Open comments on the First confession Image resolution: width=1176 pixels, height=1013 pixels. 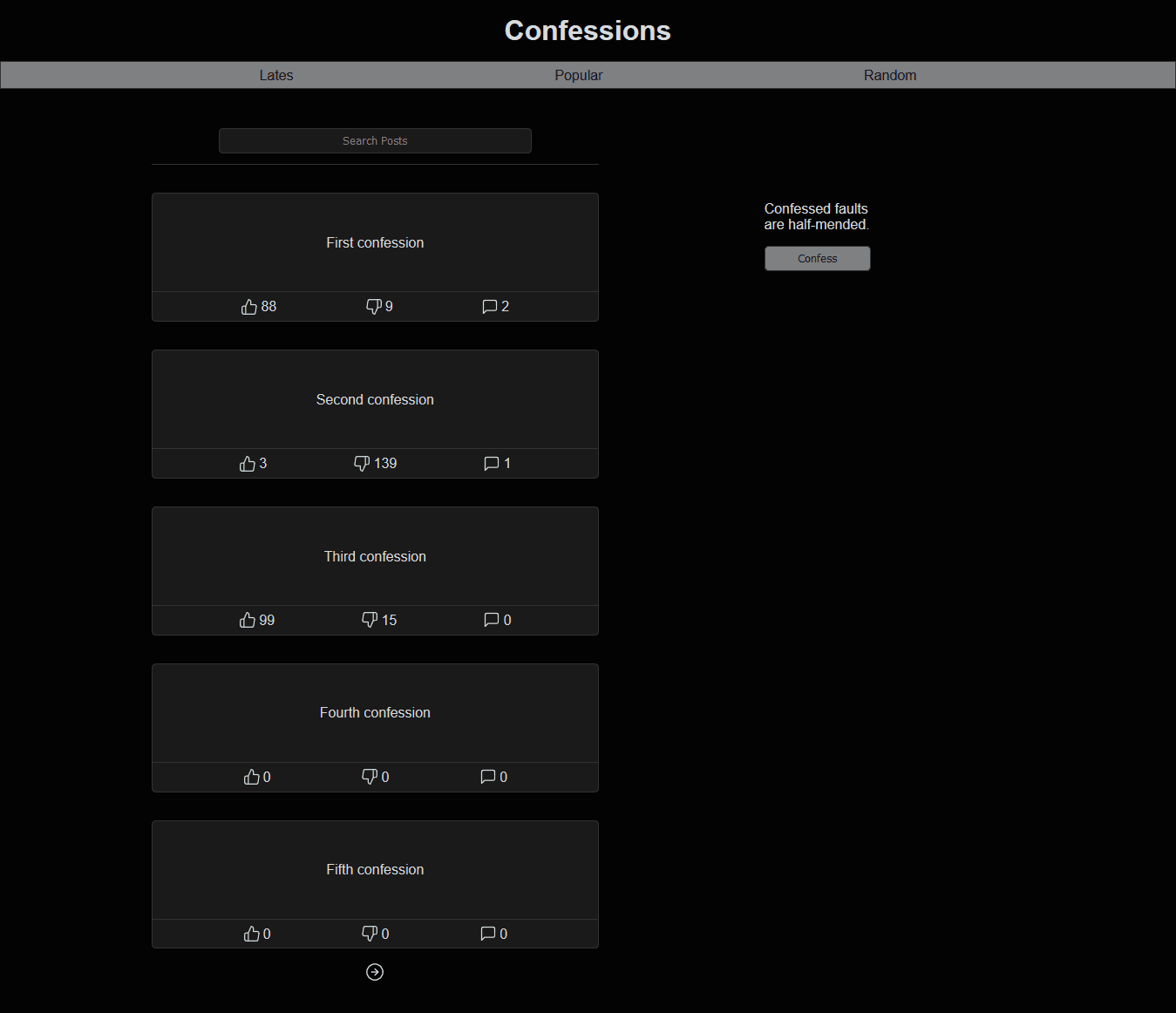pyautogui.click(x=488, y=306)
